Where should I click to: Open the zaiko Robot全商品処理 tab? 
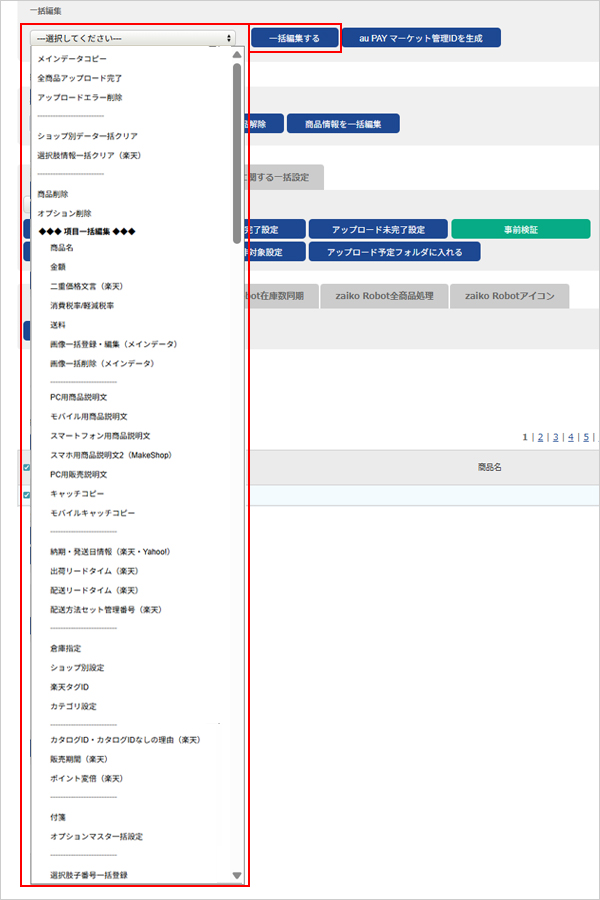[384, 296]
